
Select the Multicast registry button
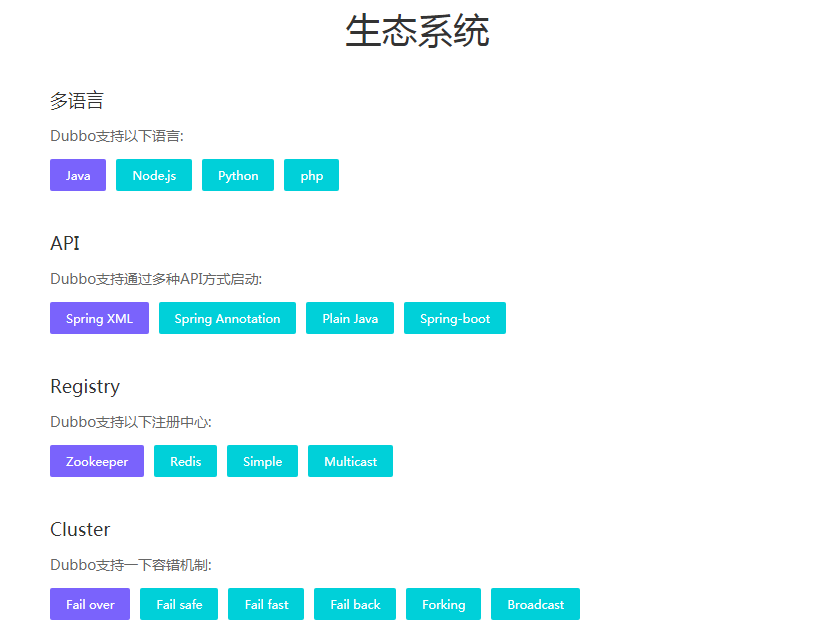pos(350,461)
